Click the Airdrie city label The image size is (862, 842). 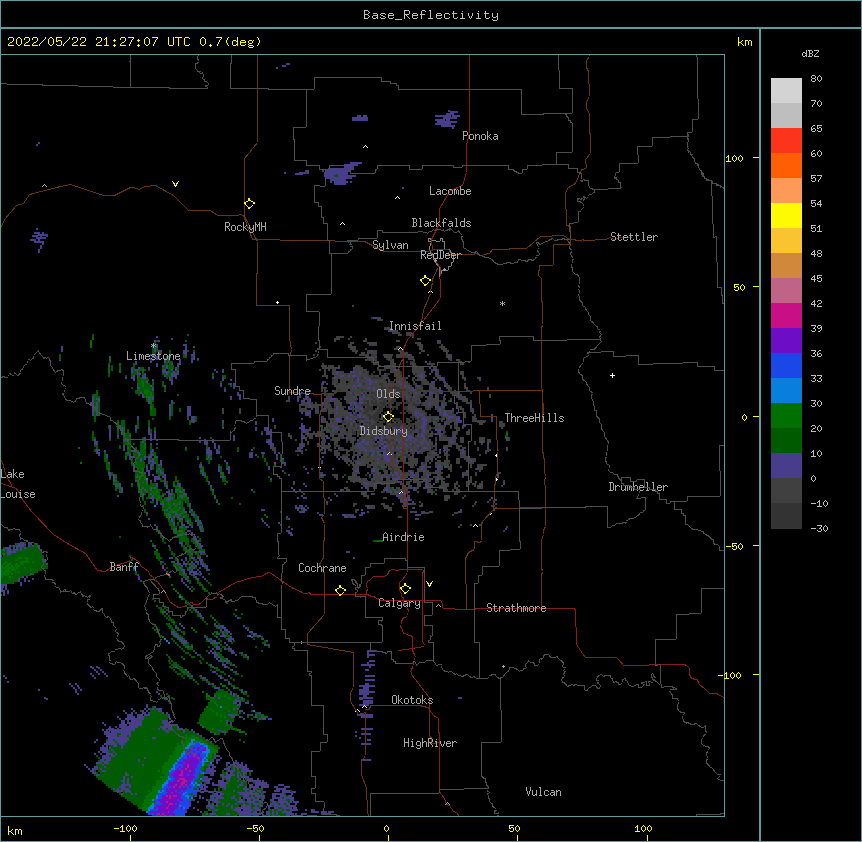point(403,537)
